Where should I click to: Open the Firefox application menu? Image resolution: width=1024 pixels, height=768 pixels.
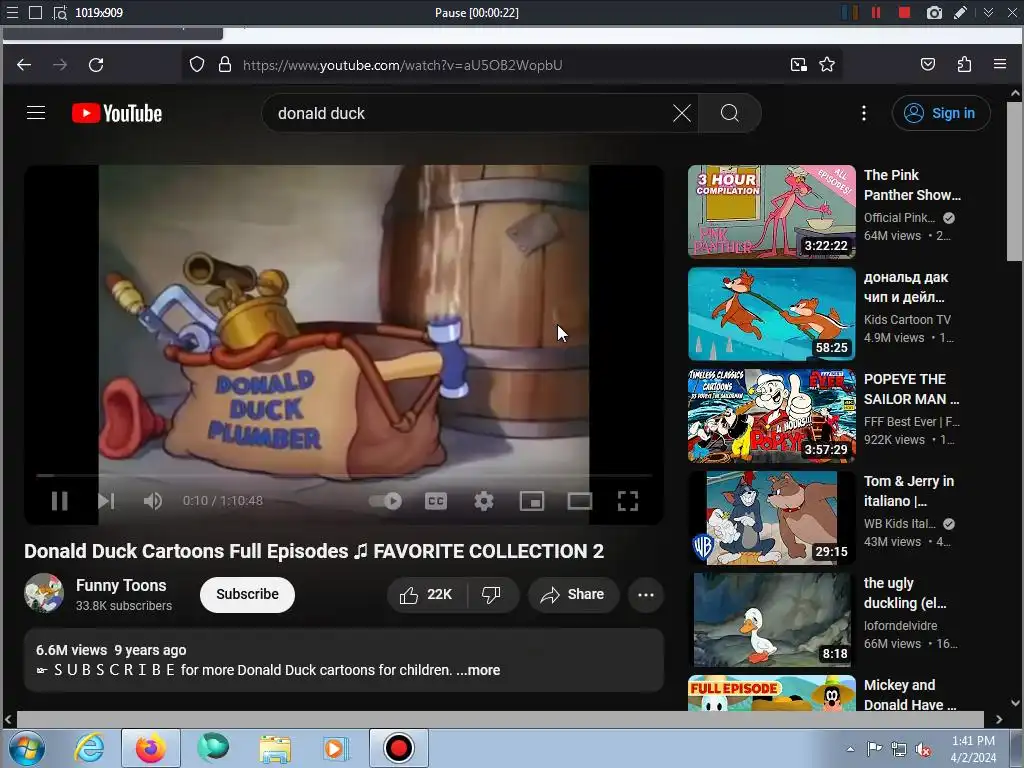(x=1000, y=65)
